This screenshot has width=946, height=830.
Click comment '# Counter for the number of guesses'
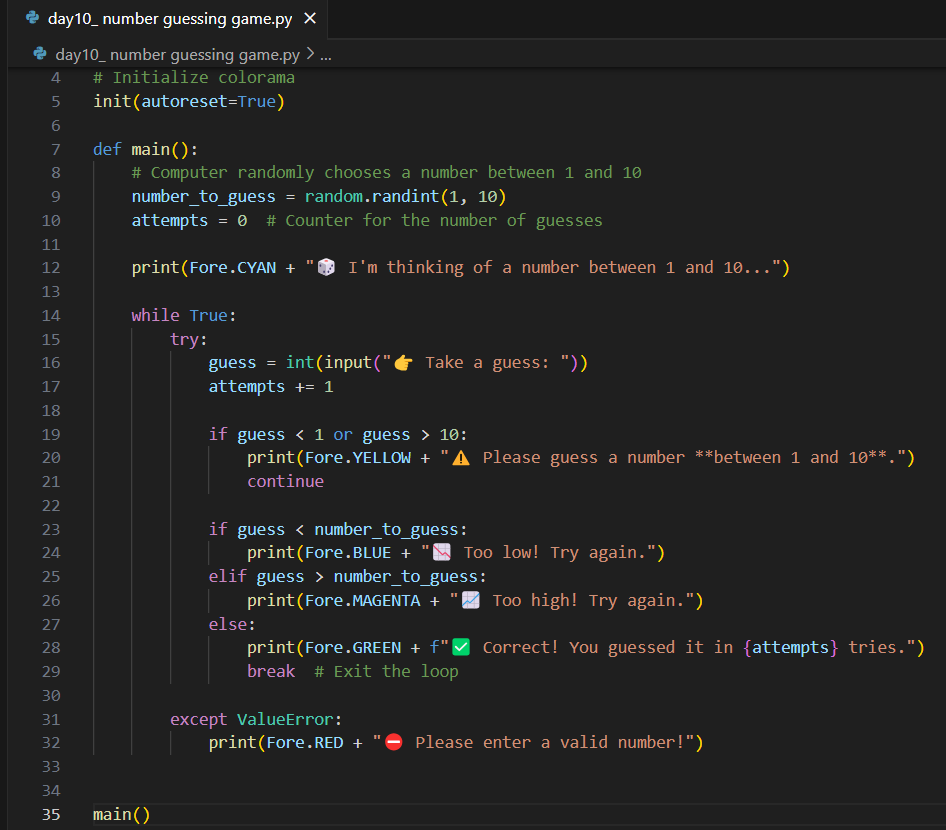tap(434, 221)
